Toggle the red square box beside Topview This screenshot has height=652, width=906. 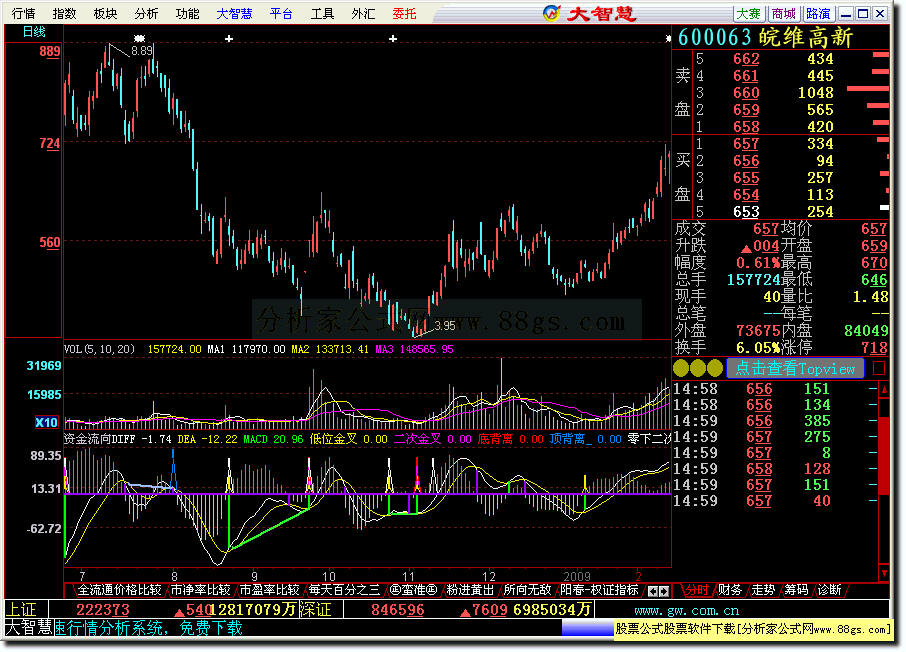pyautogui.click(x=878, y=368)
